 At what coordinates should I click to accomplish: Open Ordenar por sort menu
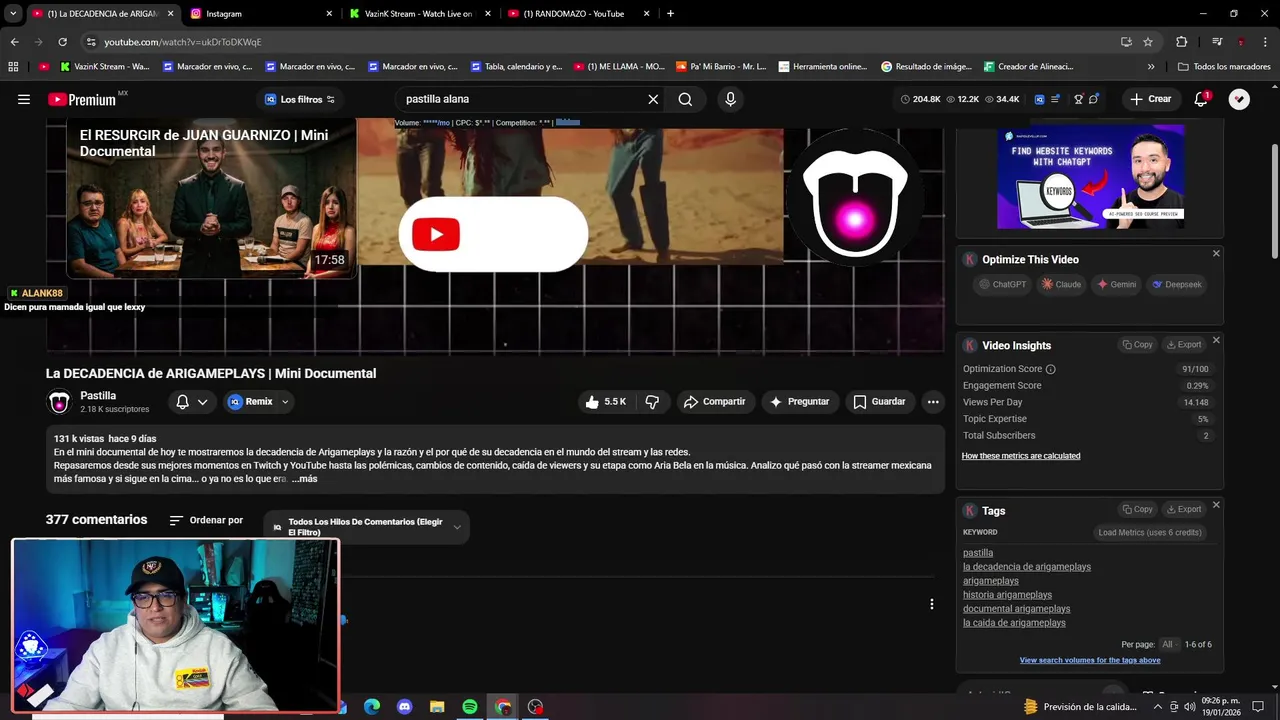coord(206,520)
